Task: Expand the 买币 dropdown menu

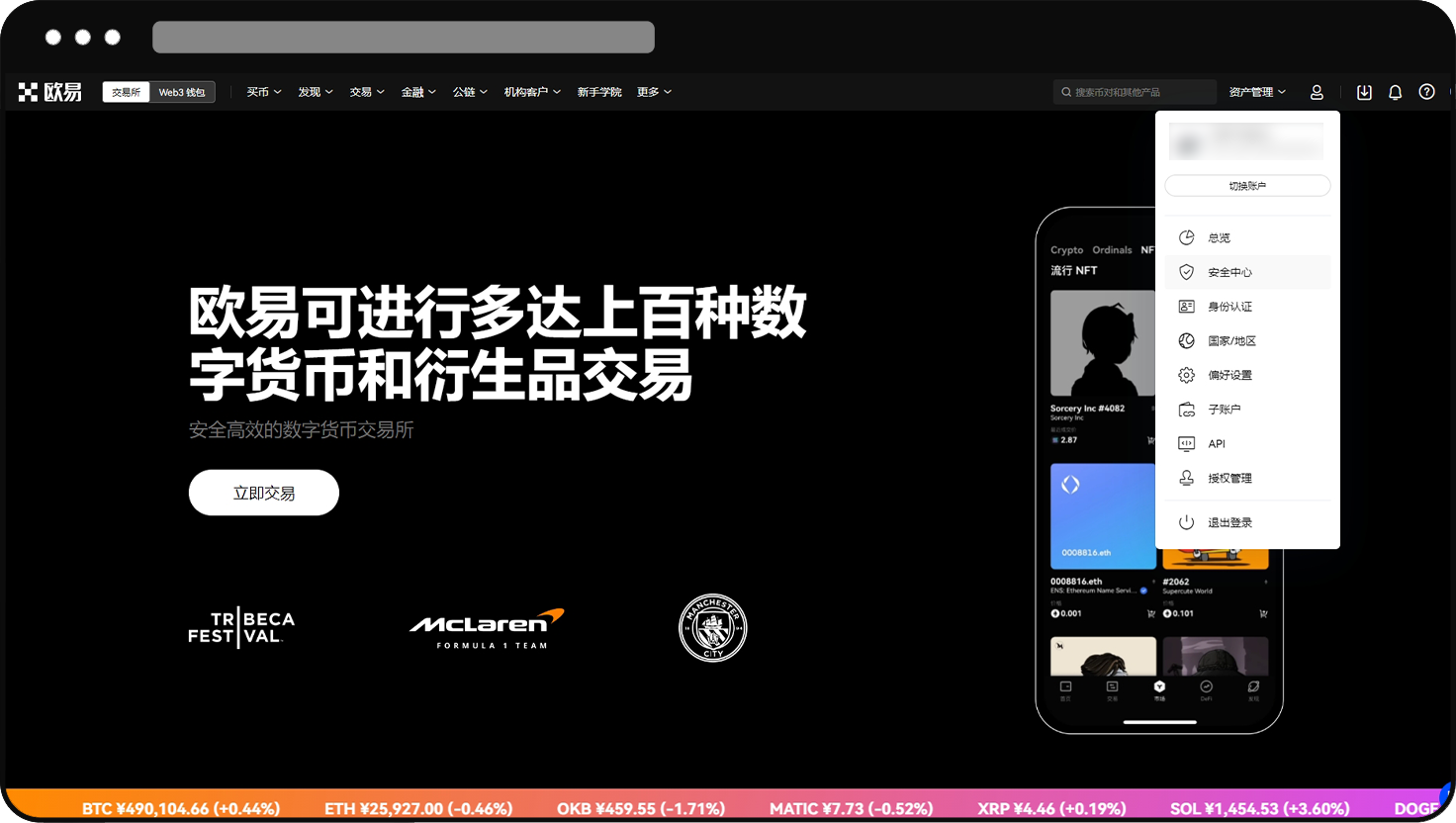Action: point(264,92)
